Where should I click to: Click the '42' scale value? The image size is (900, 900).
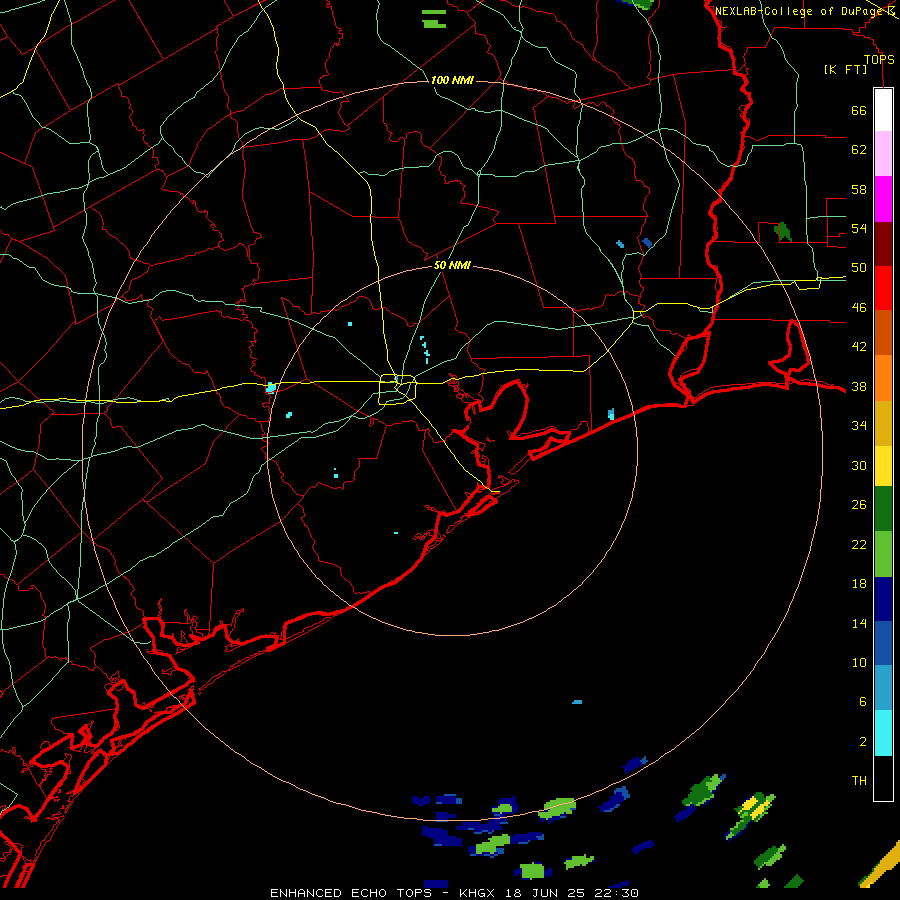click(x=859, y=347)
